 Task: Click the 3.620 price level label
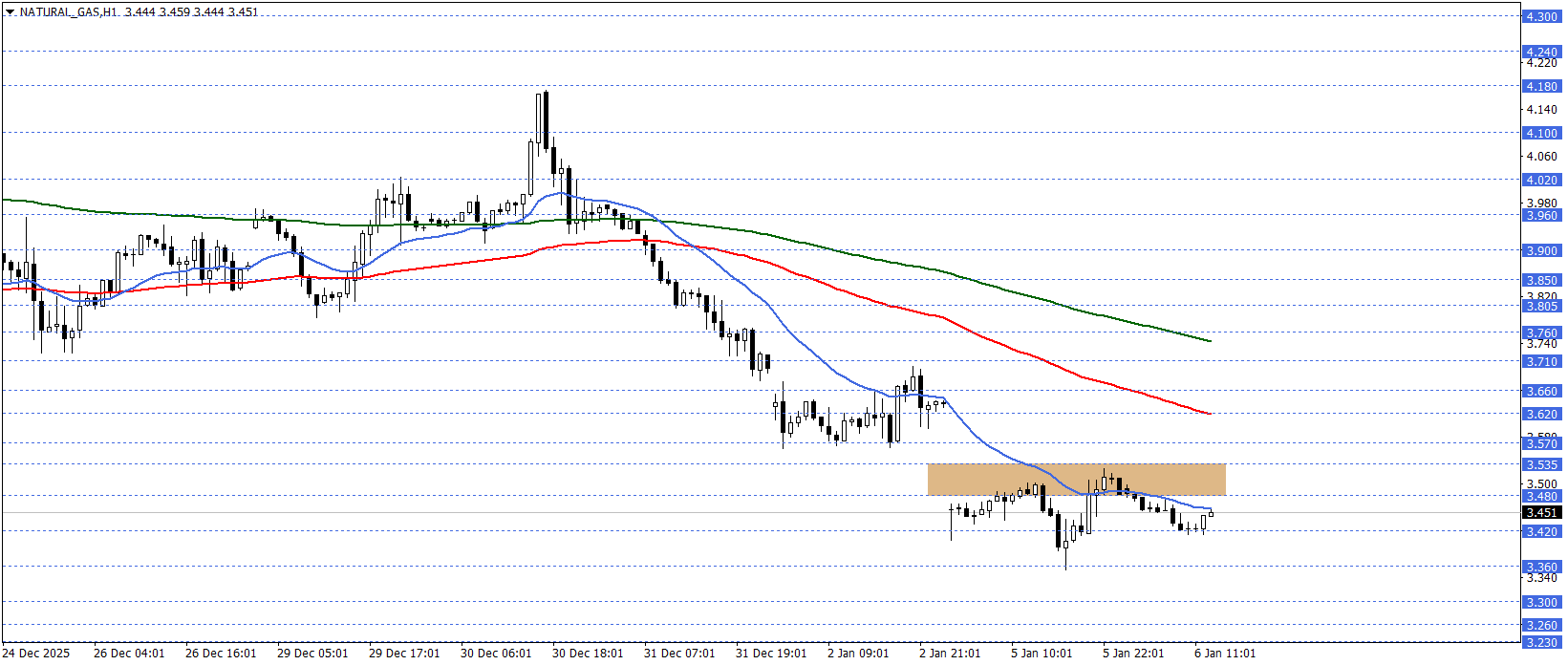(1540, 414)
